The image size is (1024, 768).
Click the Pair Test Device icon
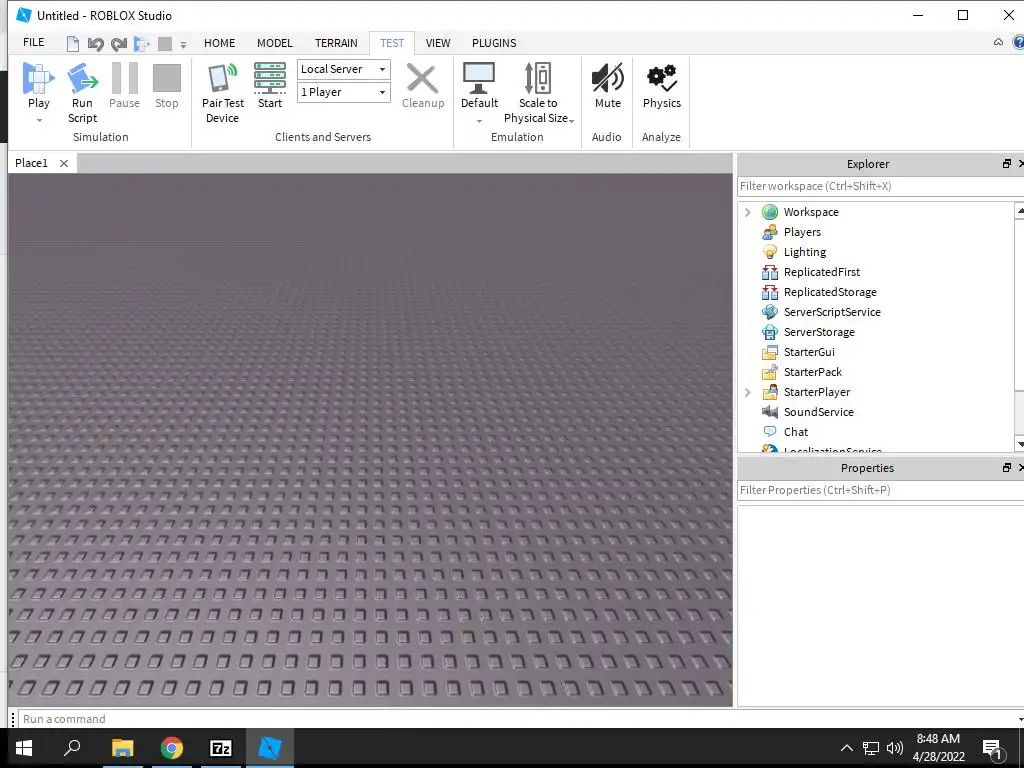pyautogui.click(x=223, y=78)
